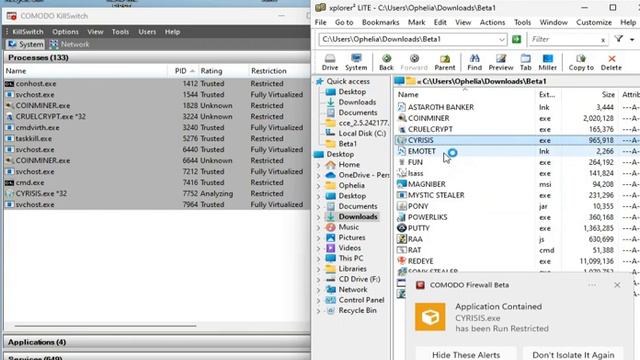Expand the Libraries node

318,269
